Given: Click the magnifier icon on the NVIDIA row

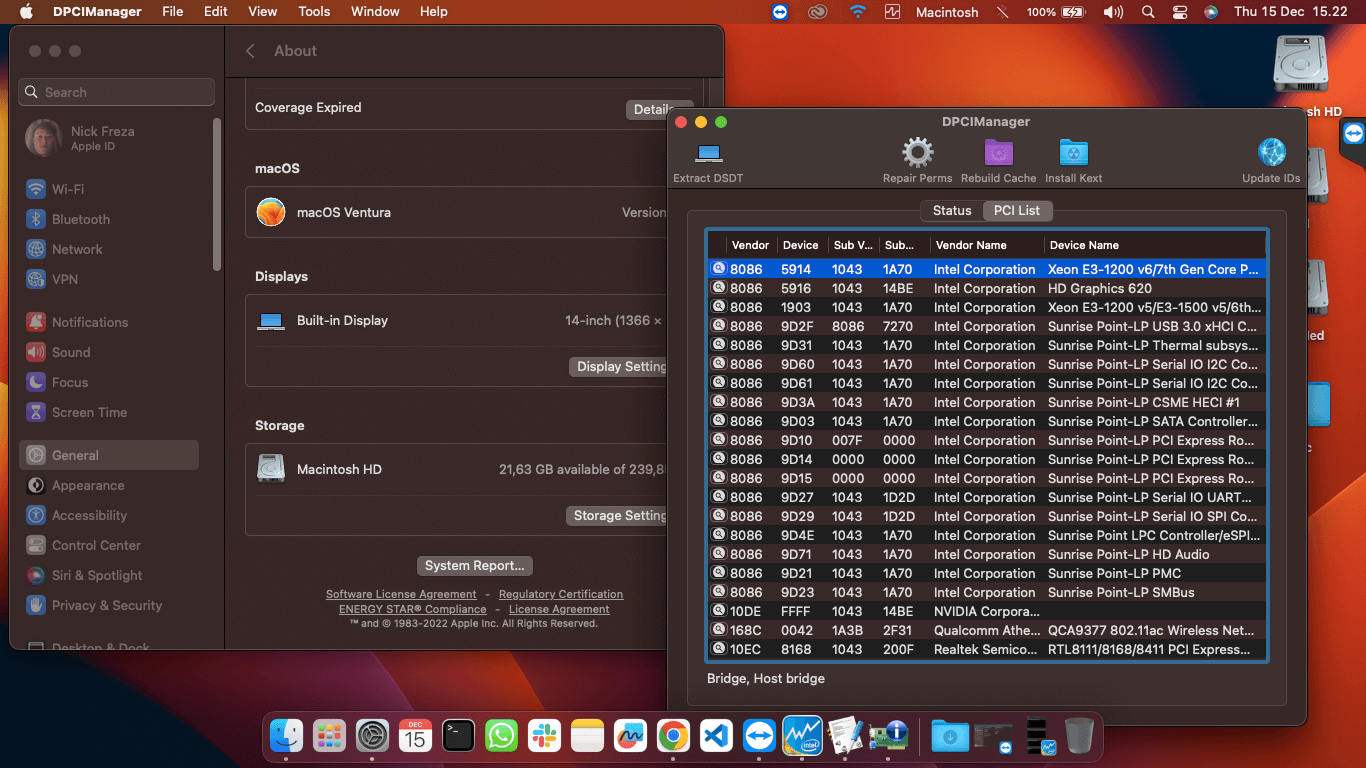Looking at the screenshot, I should [x=718, y=611].
